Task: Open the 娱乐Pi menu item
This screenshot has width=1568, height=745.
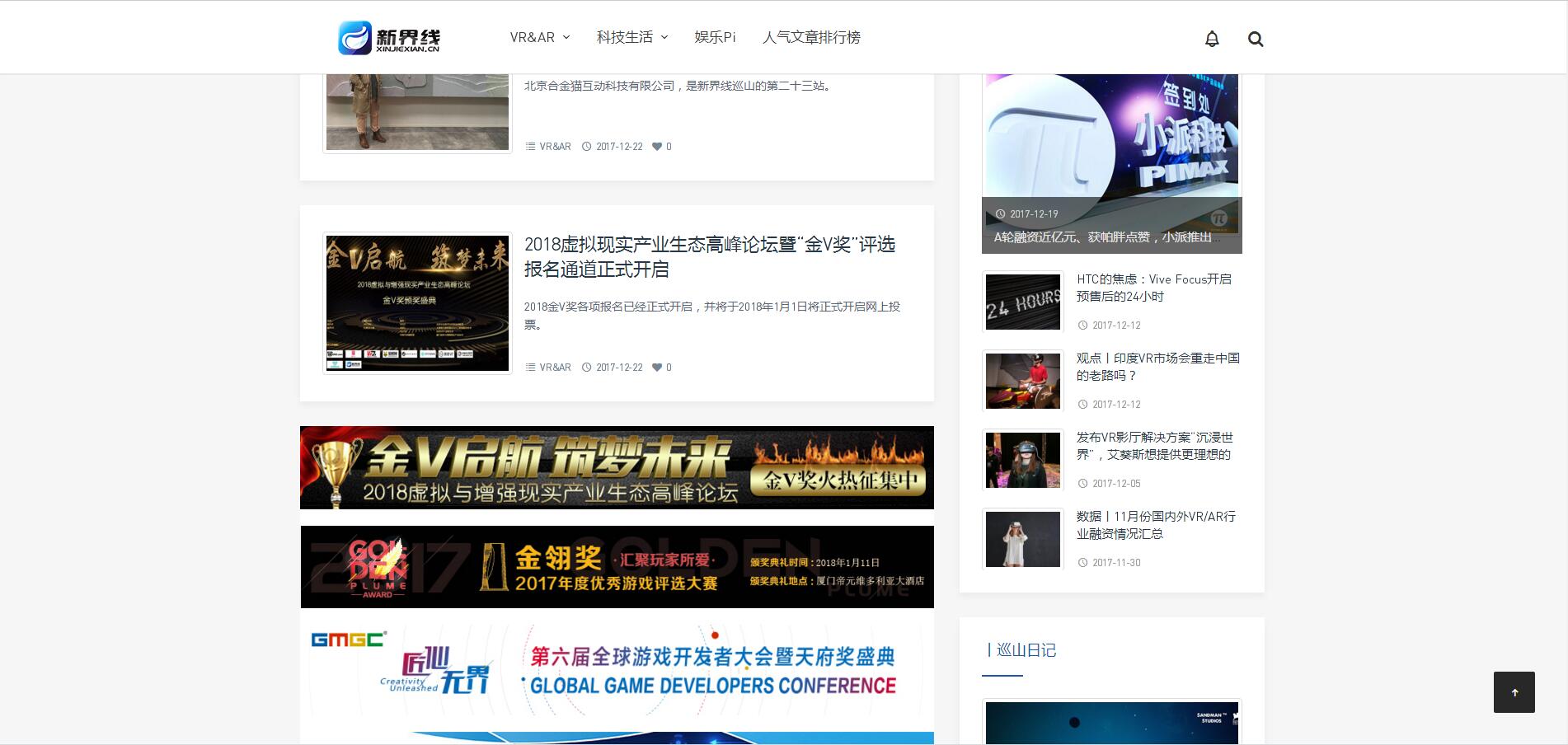Action: tap(715, 37)
